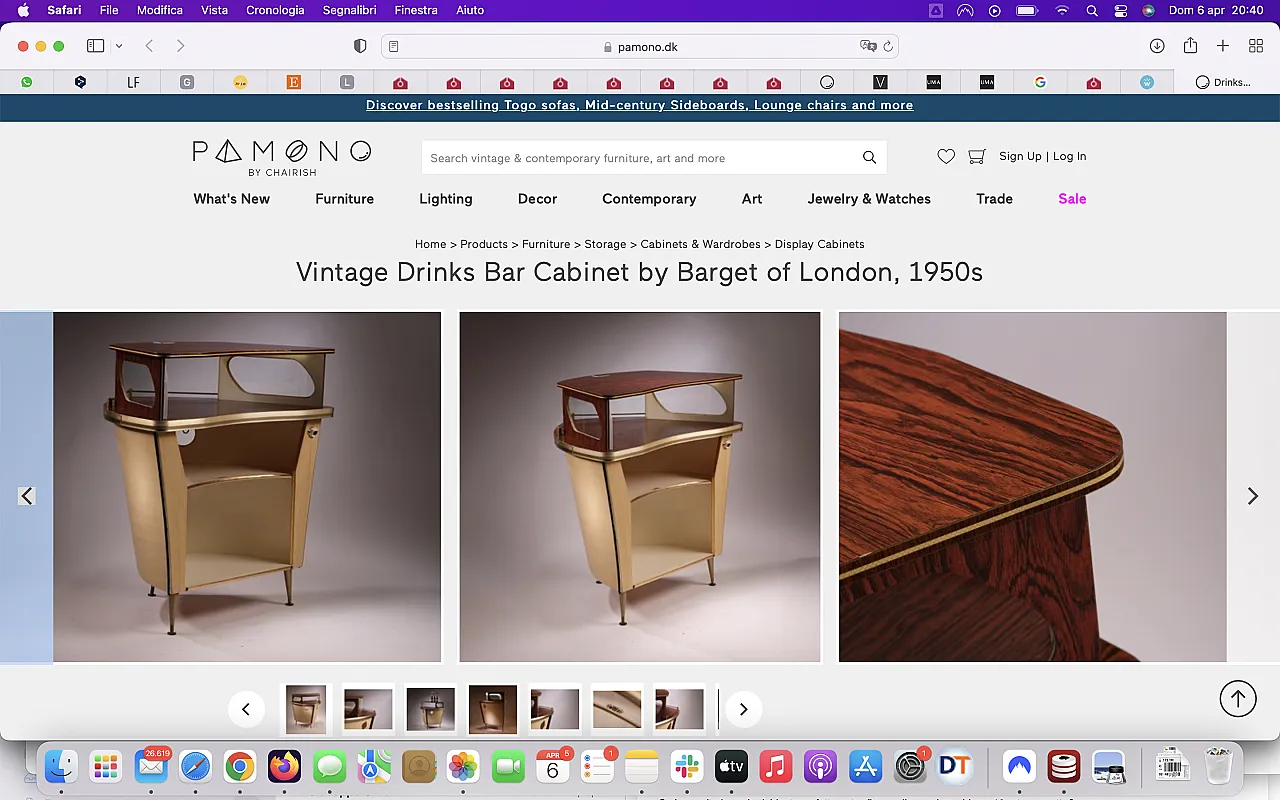
Task: Select the thumbnail with the dark brown background
Action: (x=493, y=709)
